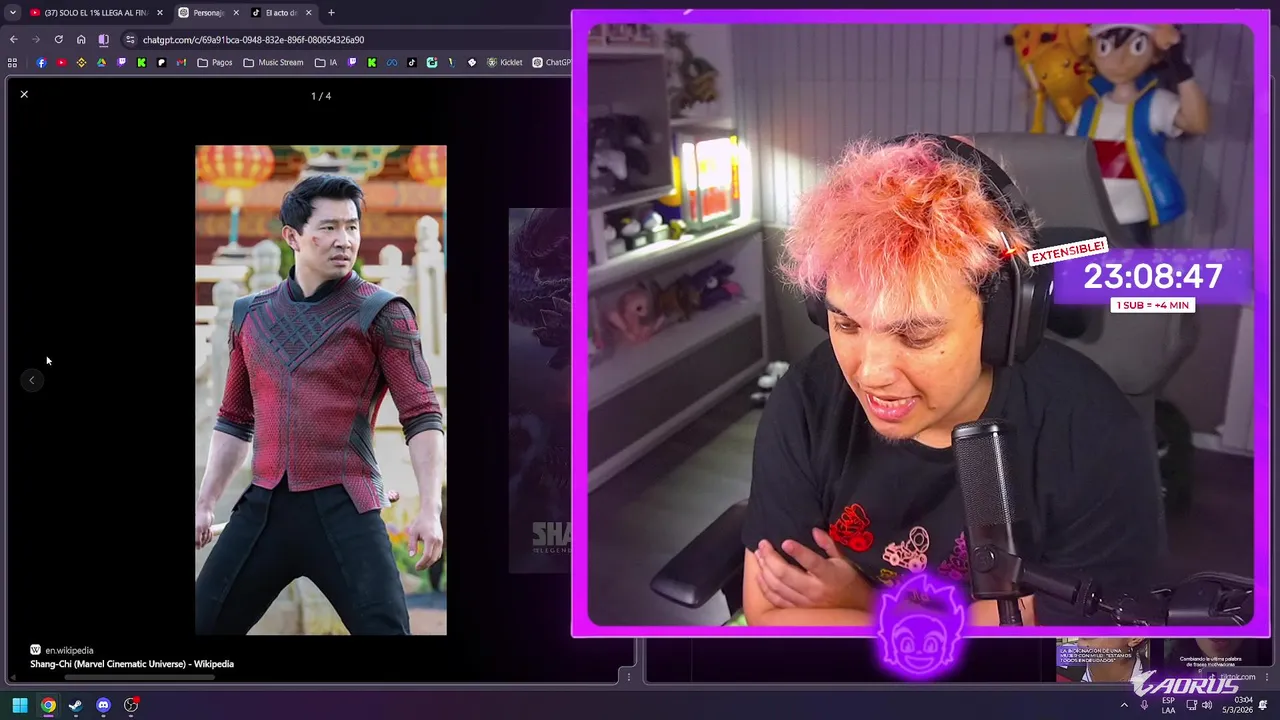
Task: Open the ESP LAA language switcher
Action: point(1168,705)
